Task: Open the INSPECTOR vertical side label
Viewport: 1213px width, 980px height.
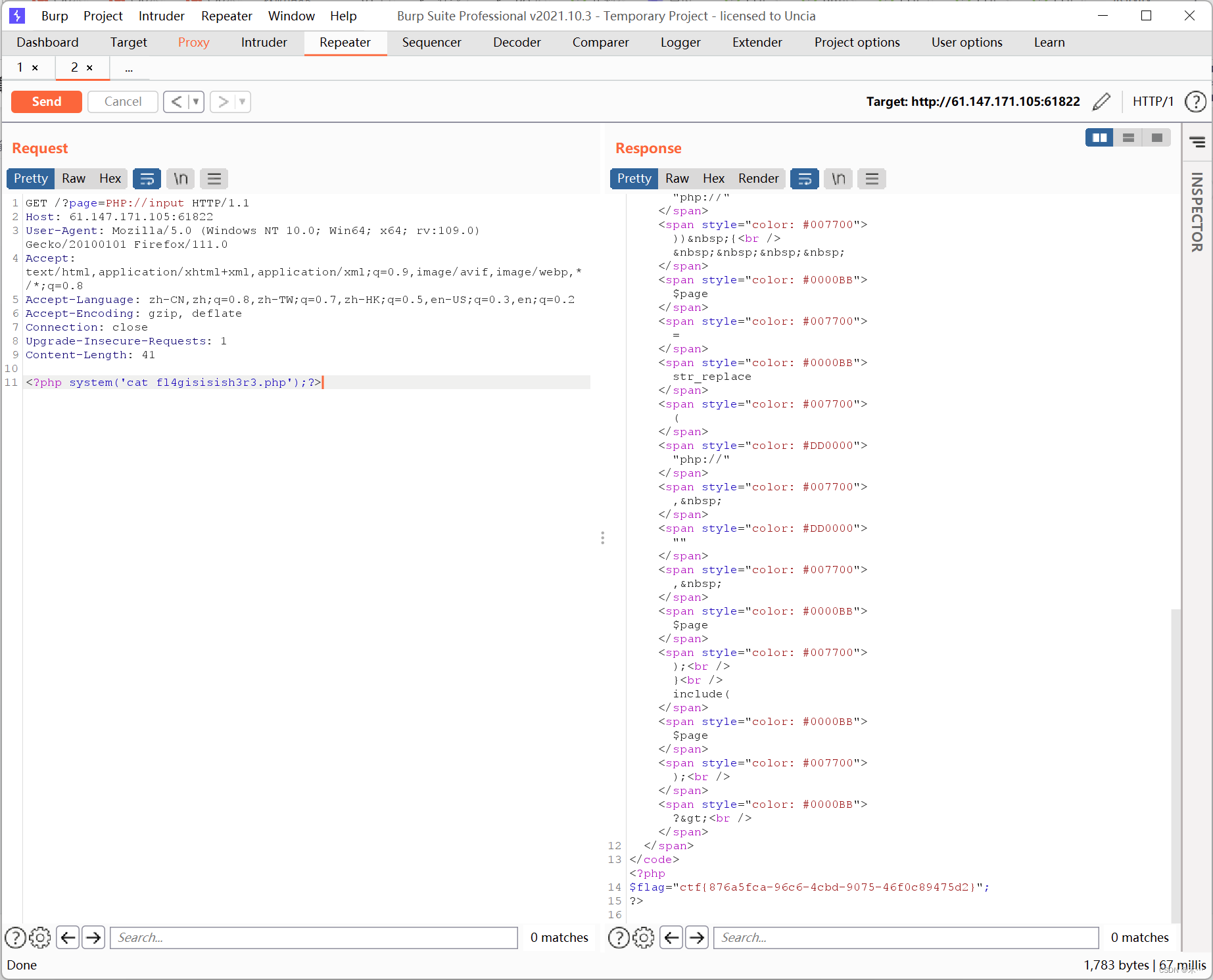Action: [1197, 212]
